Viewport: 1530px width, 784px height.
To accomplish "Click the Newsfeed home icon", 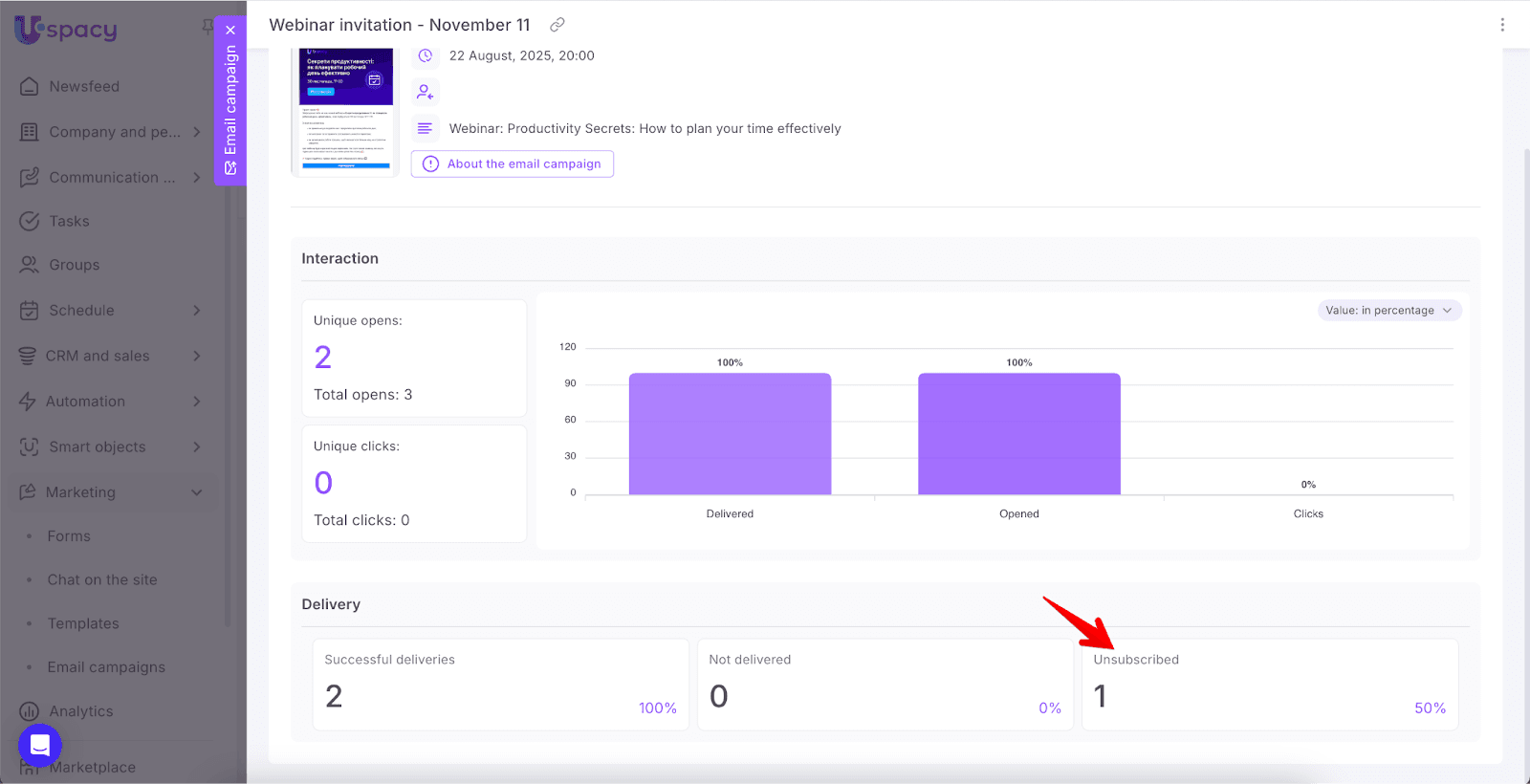I will coord(30,86).
